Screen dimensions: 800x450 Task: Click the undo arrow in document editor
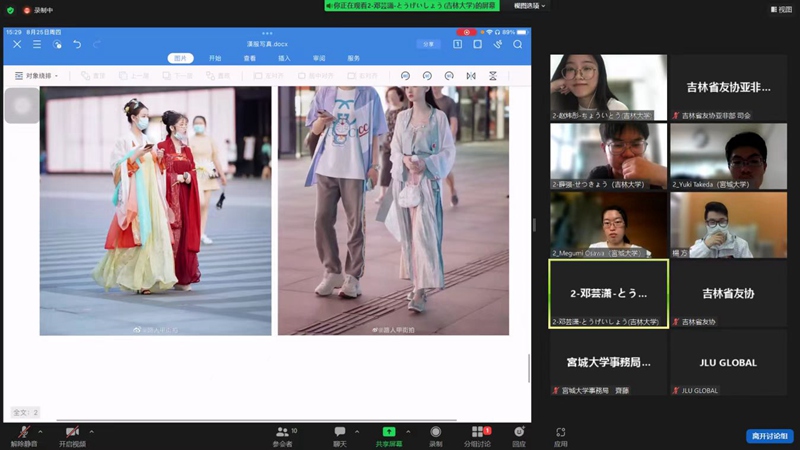[77, 44]
